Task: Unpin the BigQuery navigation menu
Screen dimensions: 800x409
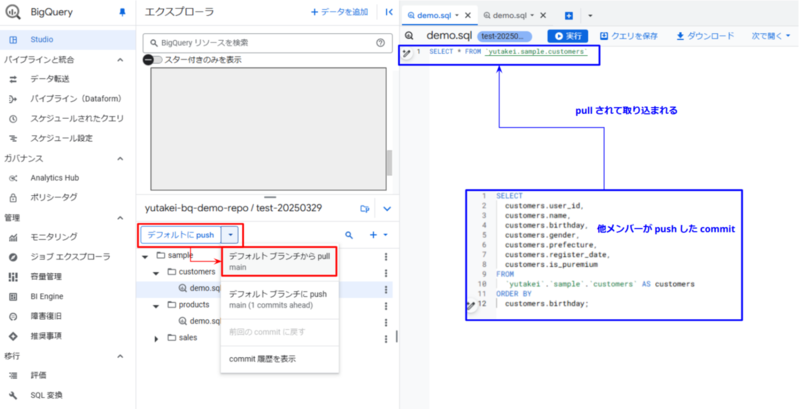Action: (x=122, y=13)
